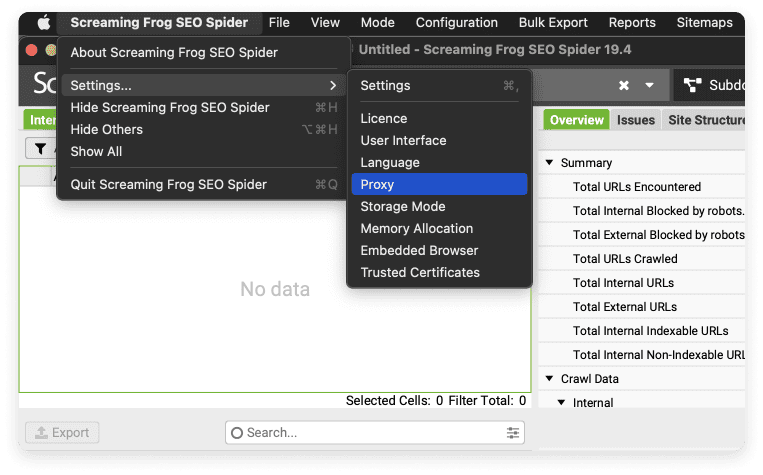Screen dimensions: 763x475
Task: Clear the URL bar with the X icon
Action: coord(623,86)
